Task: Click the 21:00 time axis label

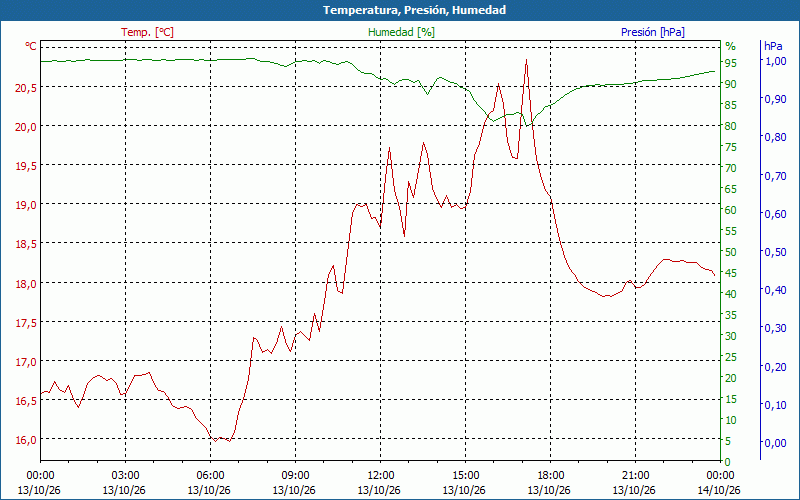Action: [635, 476]
